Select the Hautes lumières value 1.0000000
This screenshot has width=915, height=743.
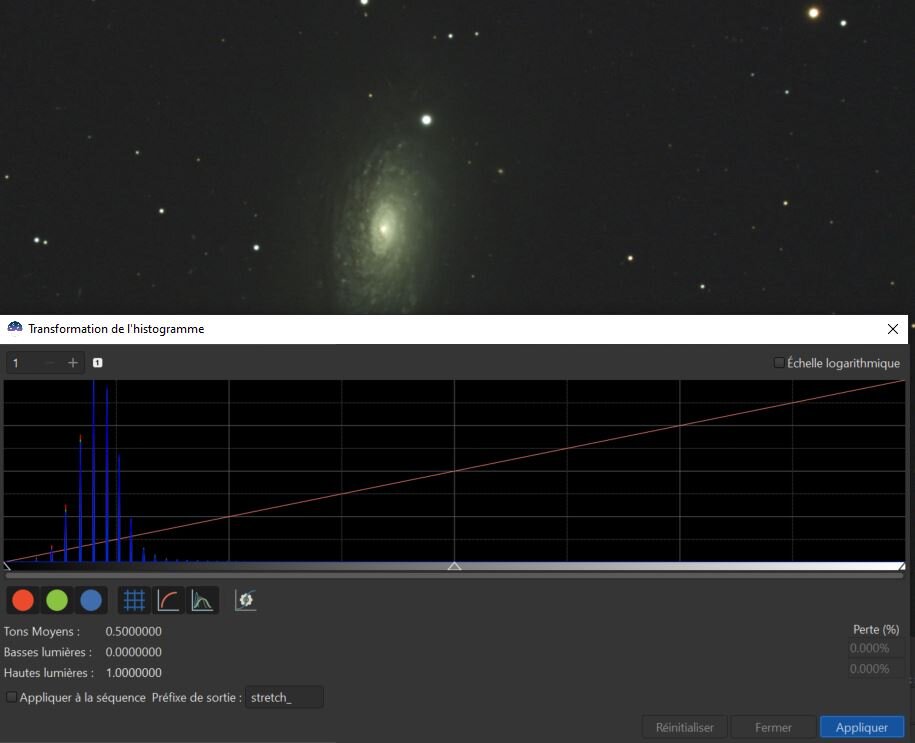[x=134, y=672]
